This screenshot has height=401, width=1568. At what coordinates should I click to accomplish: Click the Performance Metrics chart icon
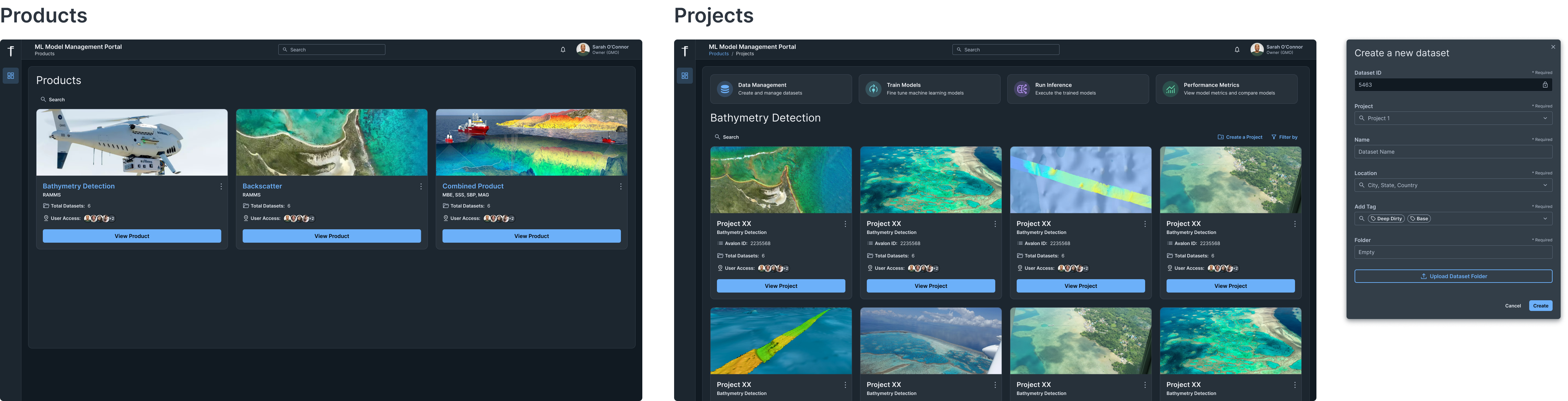pos(1170,89)
